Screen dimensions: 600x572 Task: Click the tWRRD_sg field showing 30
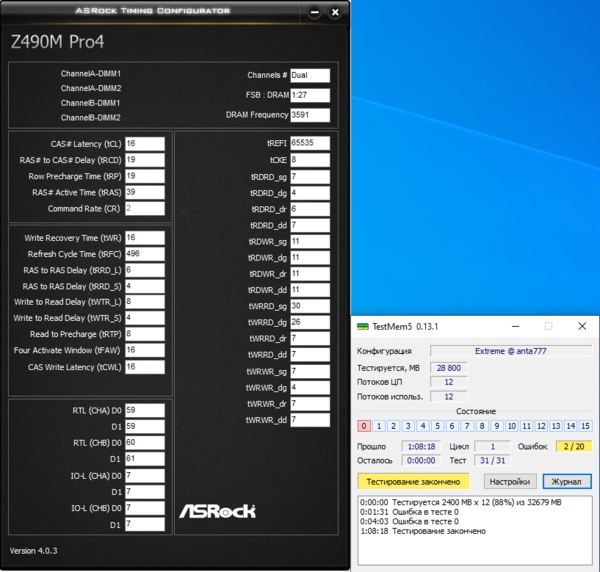310,306
